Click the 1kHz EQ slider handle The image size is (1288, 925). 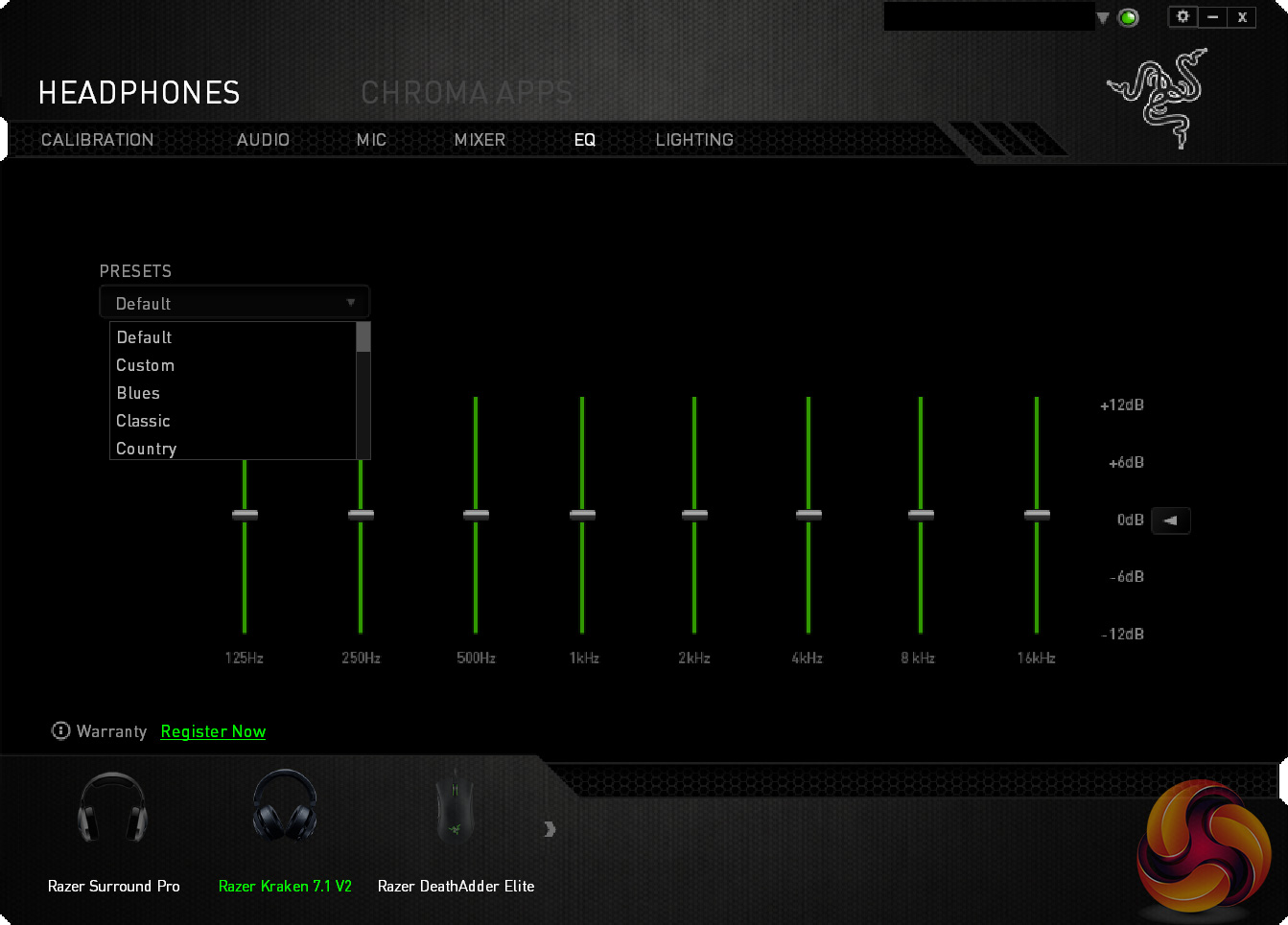(x=582, y=515)
